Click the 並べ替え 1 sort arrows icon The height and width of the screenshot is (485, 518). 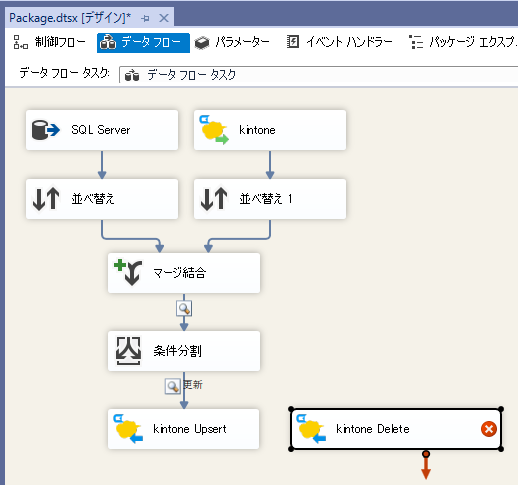(214, 199)
